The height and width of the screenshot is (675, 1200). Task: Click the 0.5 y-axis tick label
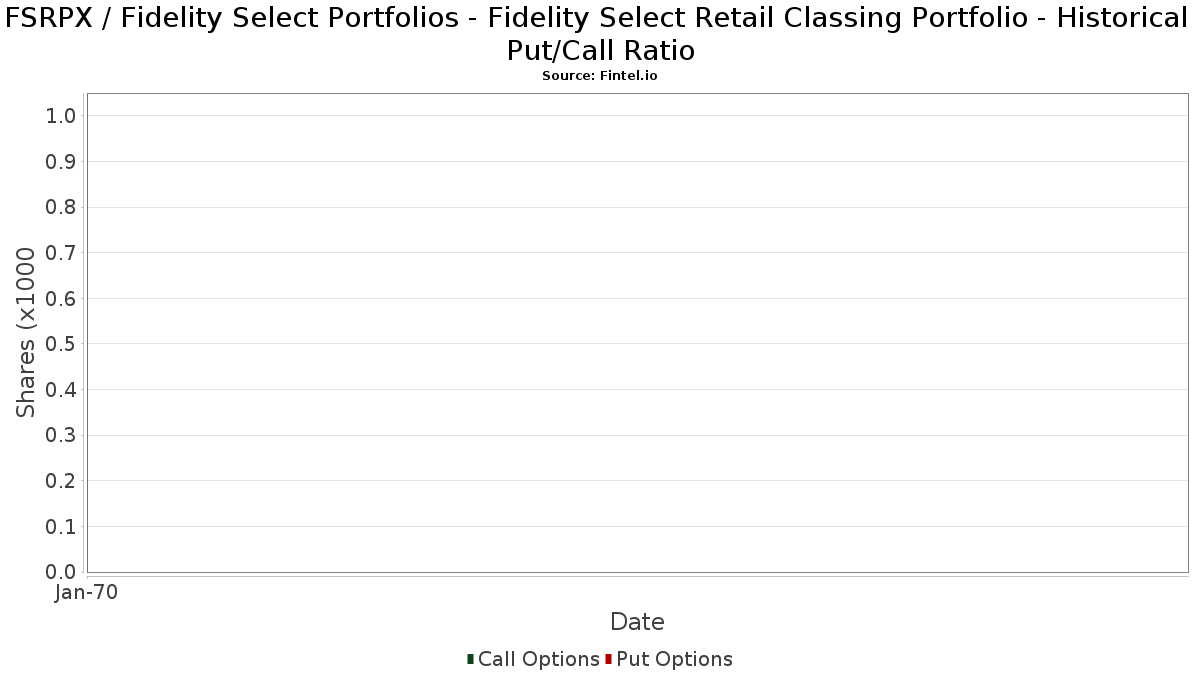pyautogui.click(x=61, y=344)
